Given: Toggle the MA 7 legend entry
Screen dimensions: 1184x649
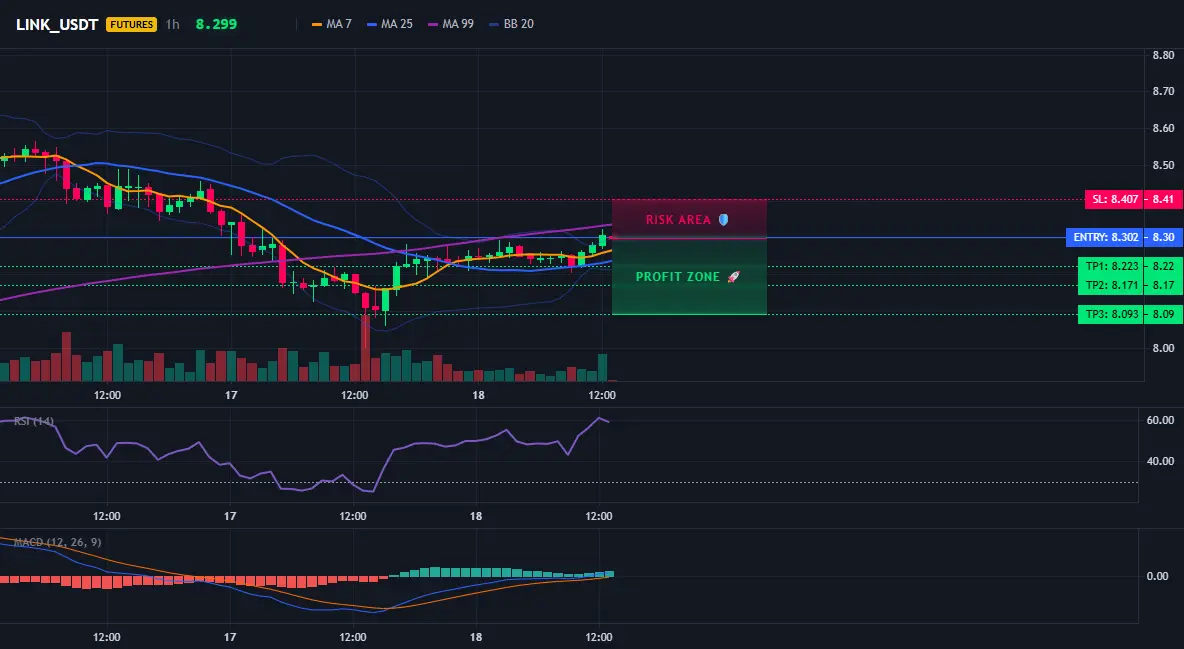Looking at the screenshot, I should pos(332,24).
